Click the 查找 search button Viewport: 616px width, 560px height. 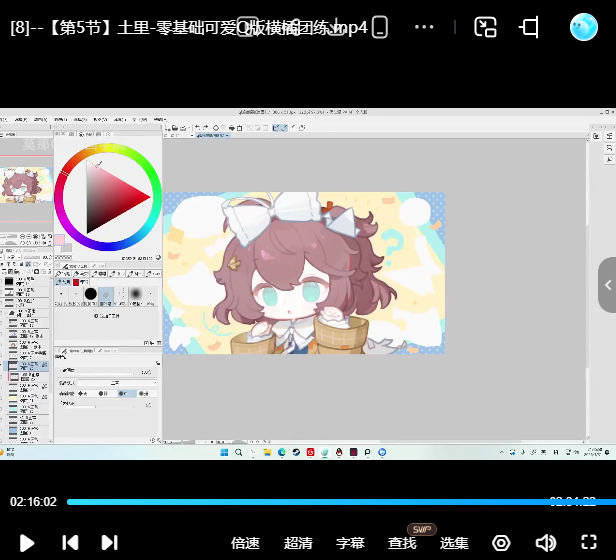click(x=402, y=543)
